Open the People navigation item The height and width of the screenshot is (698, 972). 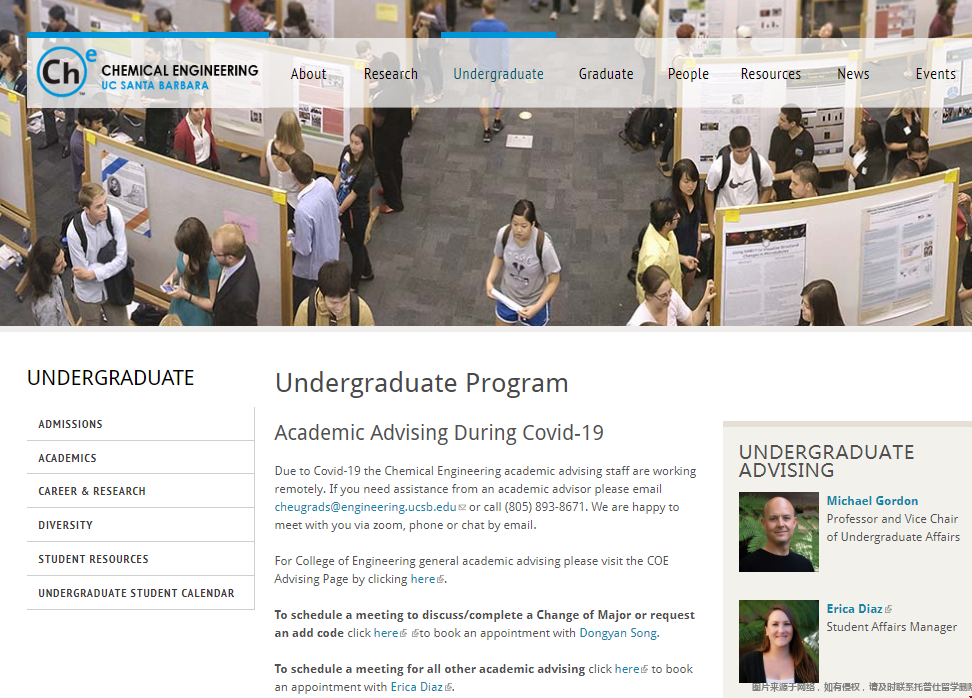688,74
